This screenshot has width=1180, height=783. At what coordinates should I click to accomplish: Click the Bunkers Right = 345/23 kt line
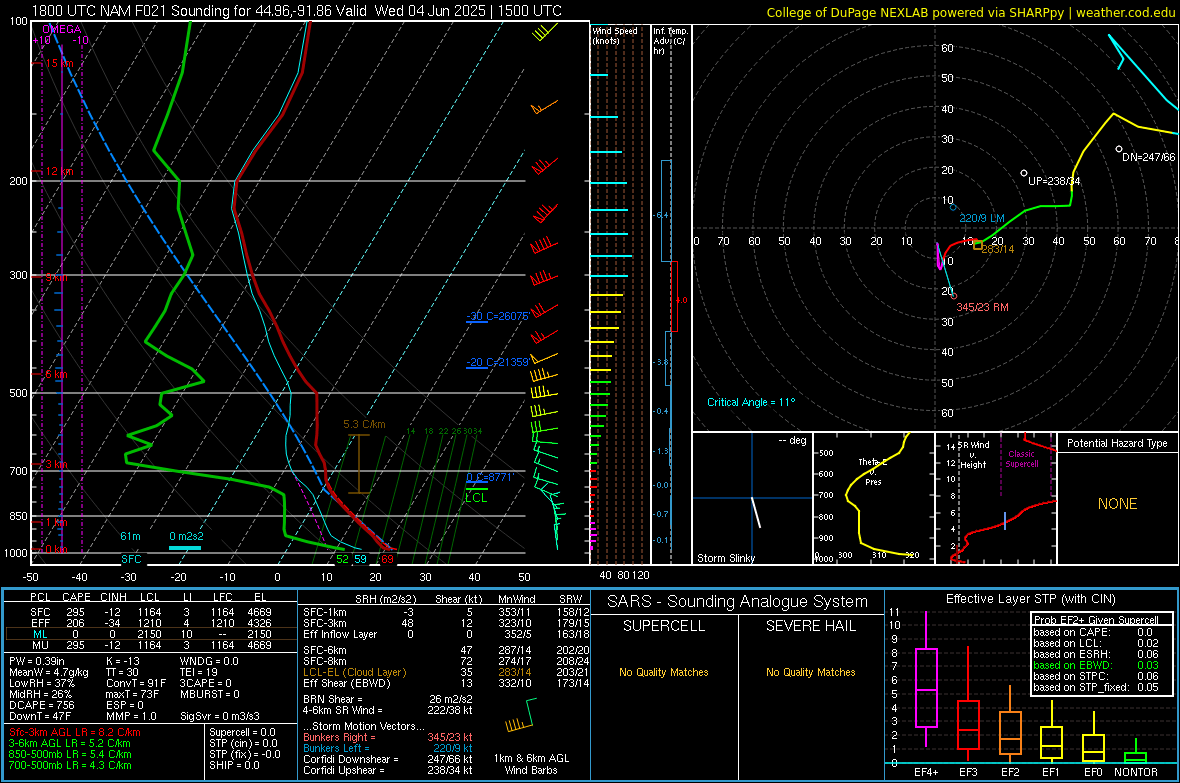[x=388, y=737]
